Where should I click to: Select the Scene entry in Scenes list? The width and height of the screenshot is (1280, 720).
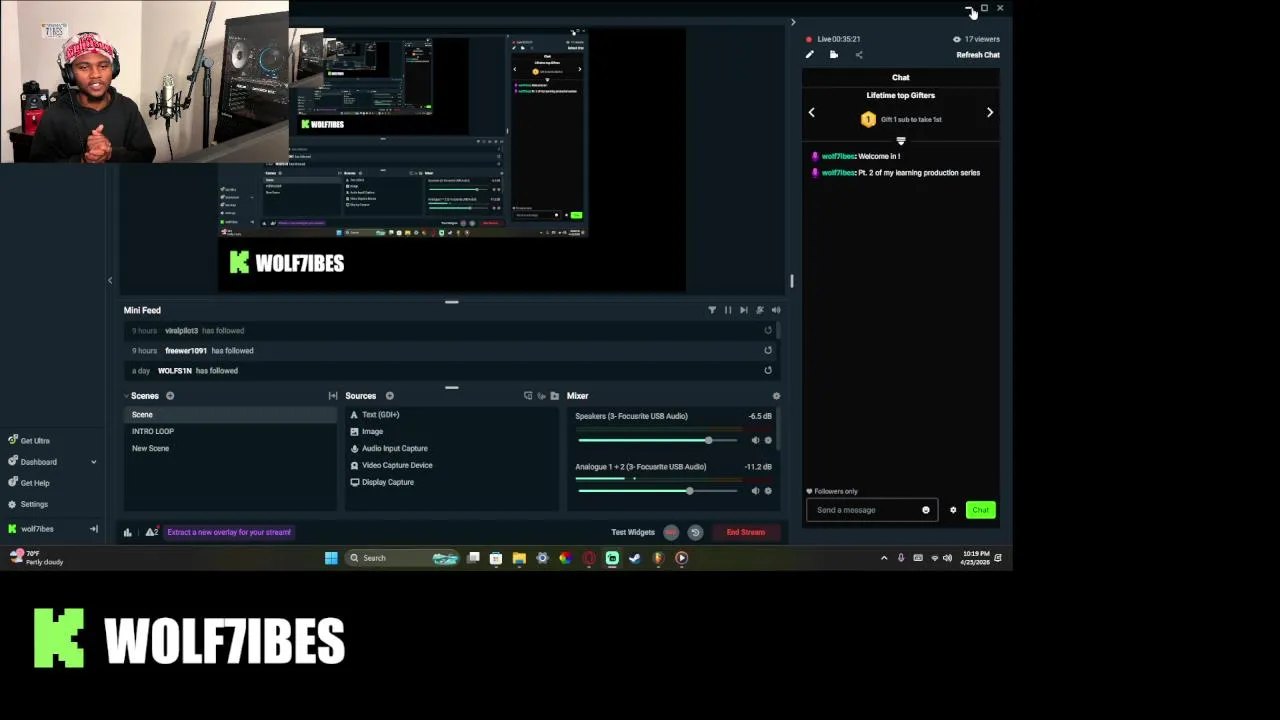pyautogui.click(x=230, y=414)
